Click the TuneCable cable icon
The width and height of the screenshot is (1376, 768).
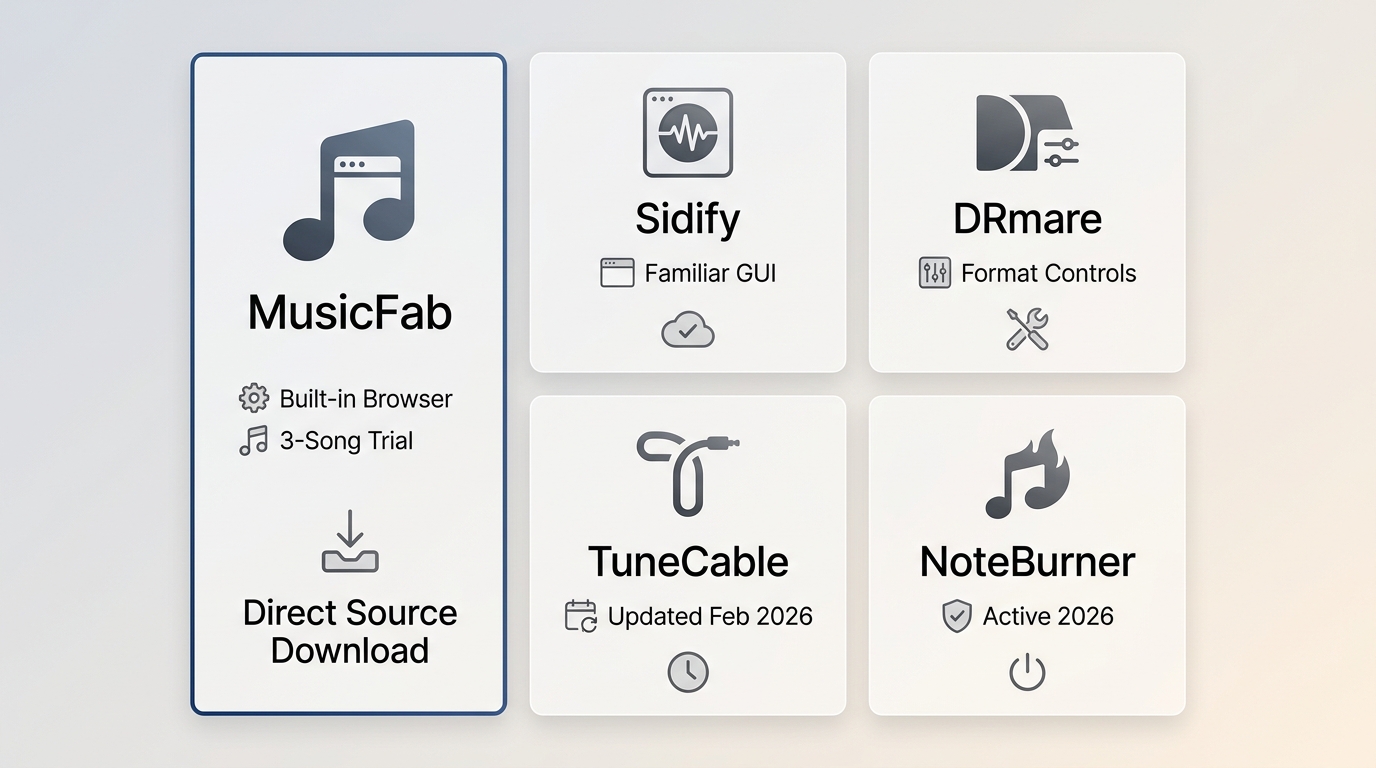(x=688, y=473)
